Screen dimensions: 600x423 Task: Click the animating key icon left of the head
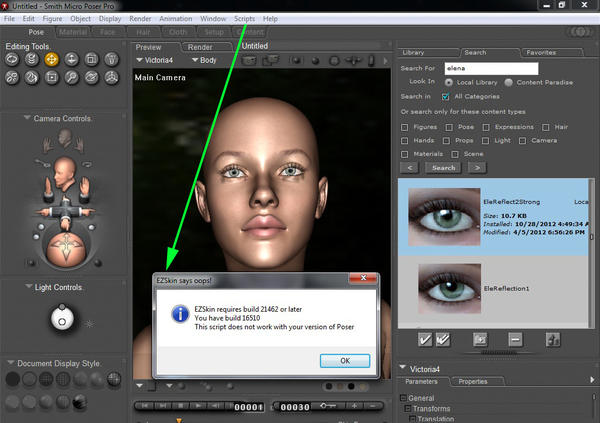[x=42, y=164]
